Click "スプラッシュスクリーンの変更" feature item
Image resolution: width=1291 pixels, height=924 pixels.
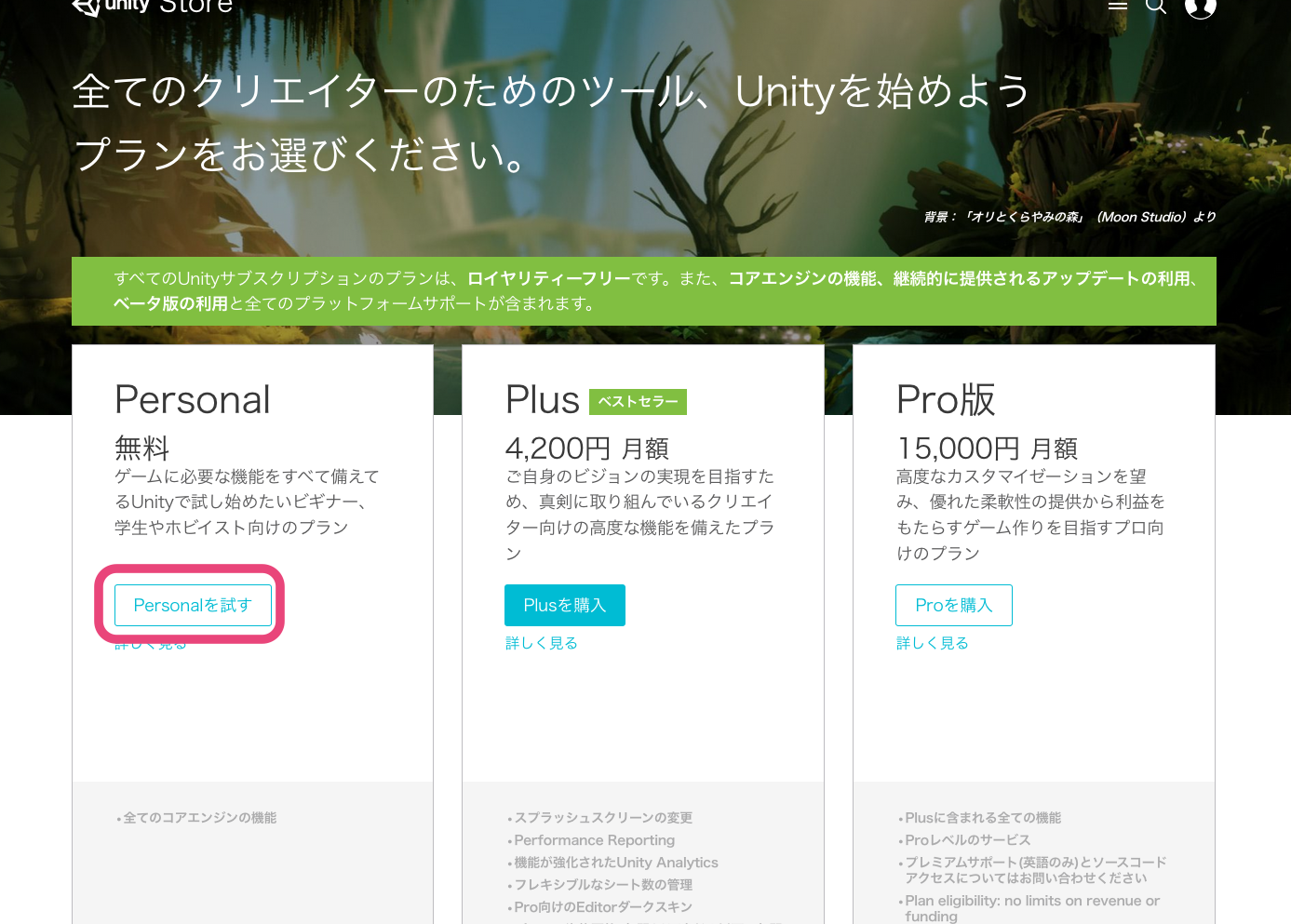(x=603, y=818)
